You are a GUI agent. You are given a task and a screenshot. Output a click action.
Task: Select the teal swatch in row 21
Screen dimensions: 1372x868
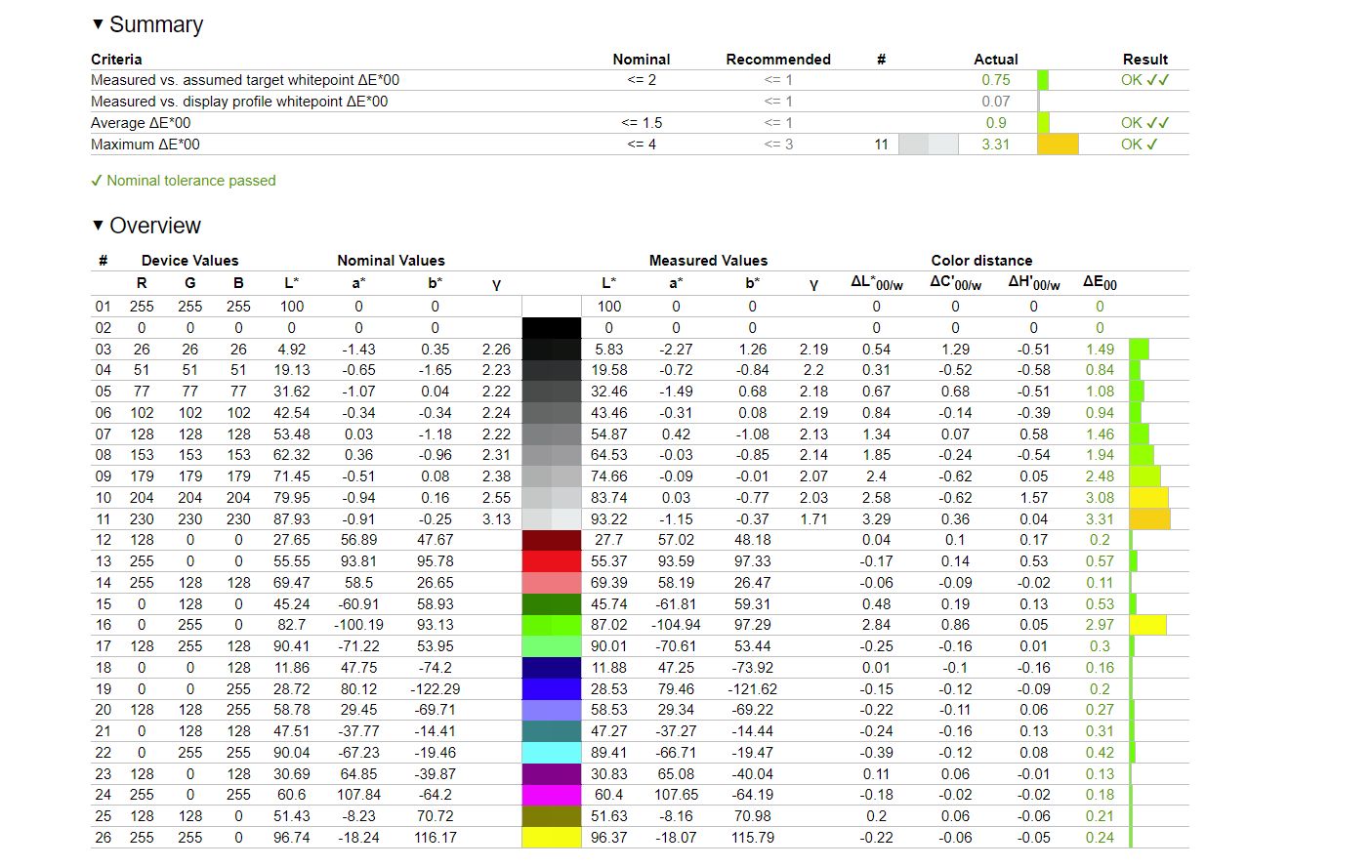552,731
